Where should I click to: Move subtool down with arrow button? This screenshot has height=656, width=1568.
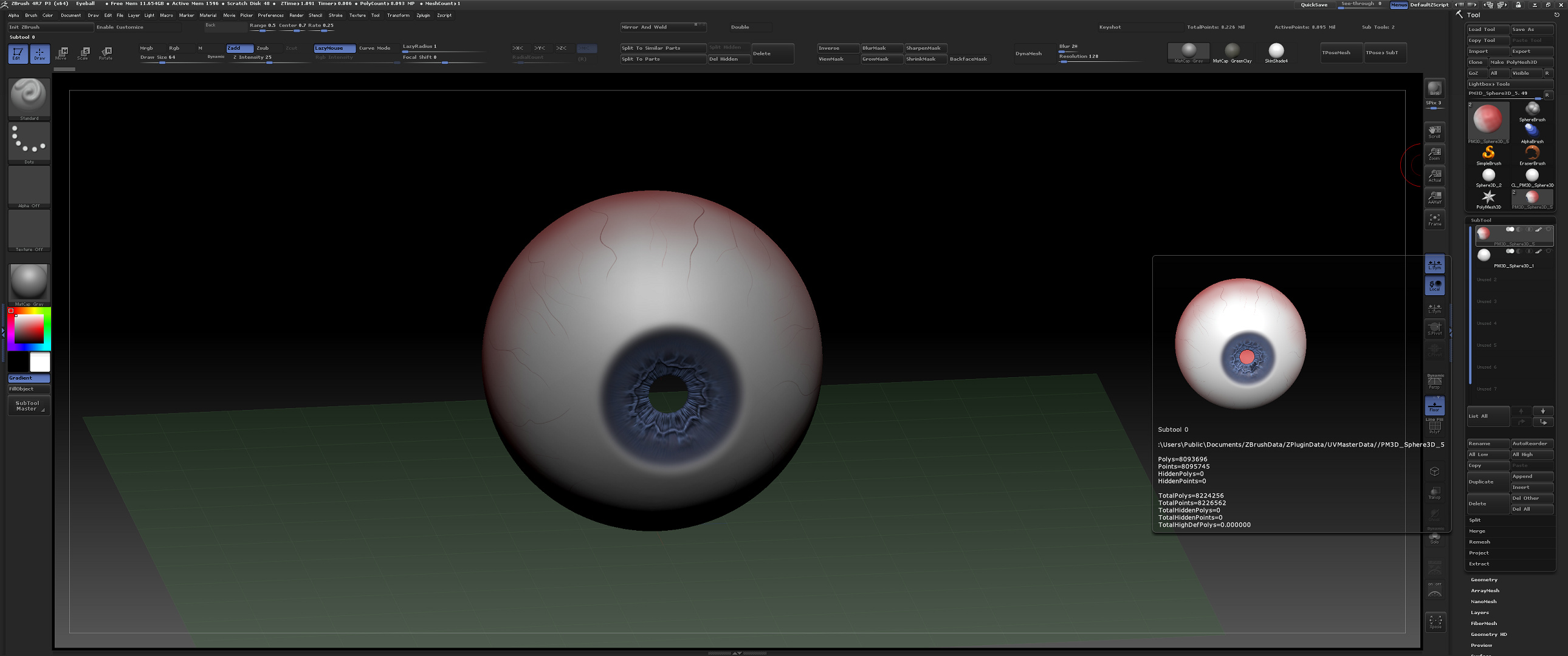(x=1542, y=411)
